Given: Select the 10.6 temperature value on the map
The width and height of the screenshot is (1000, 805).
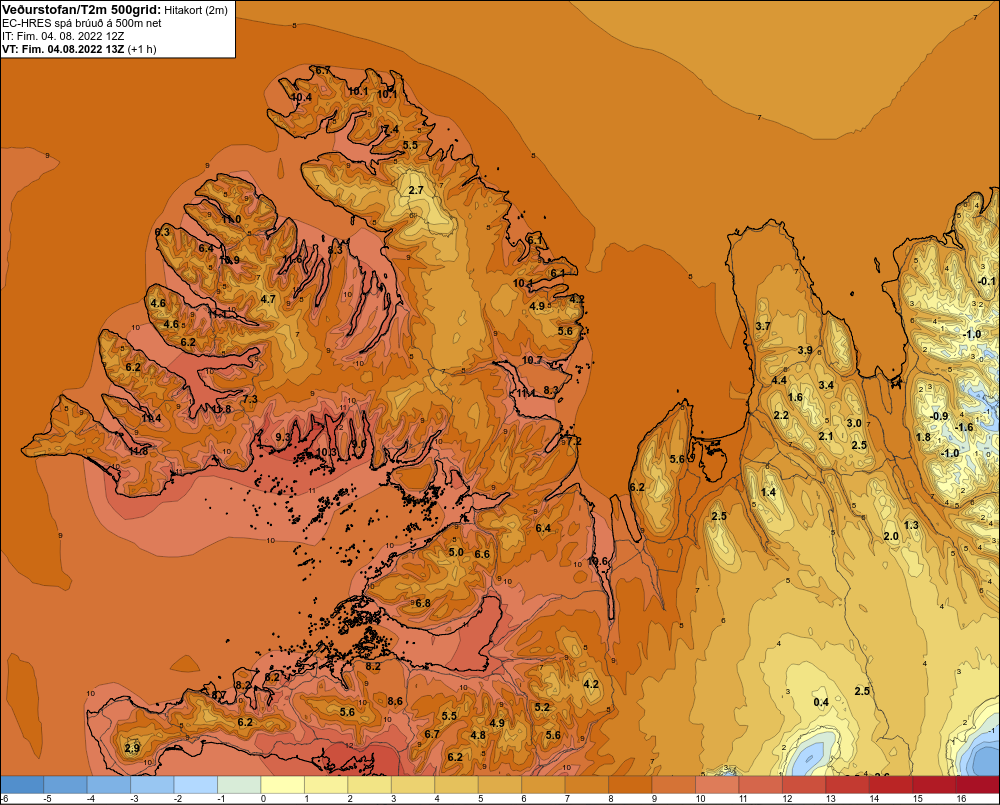Looking at the screenshot, I should [x=598, y=561].
